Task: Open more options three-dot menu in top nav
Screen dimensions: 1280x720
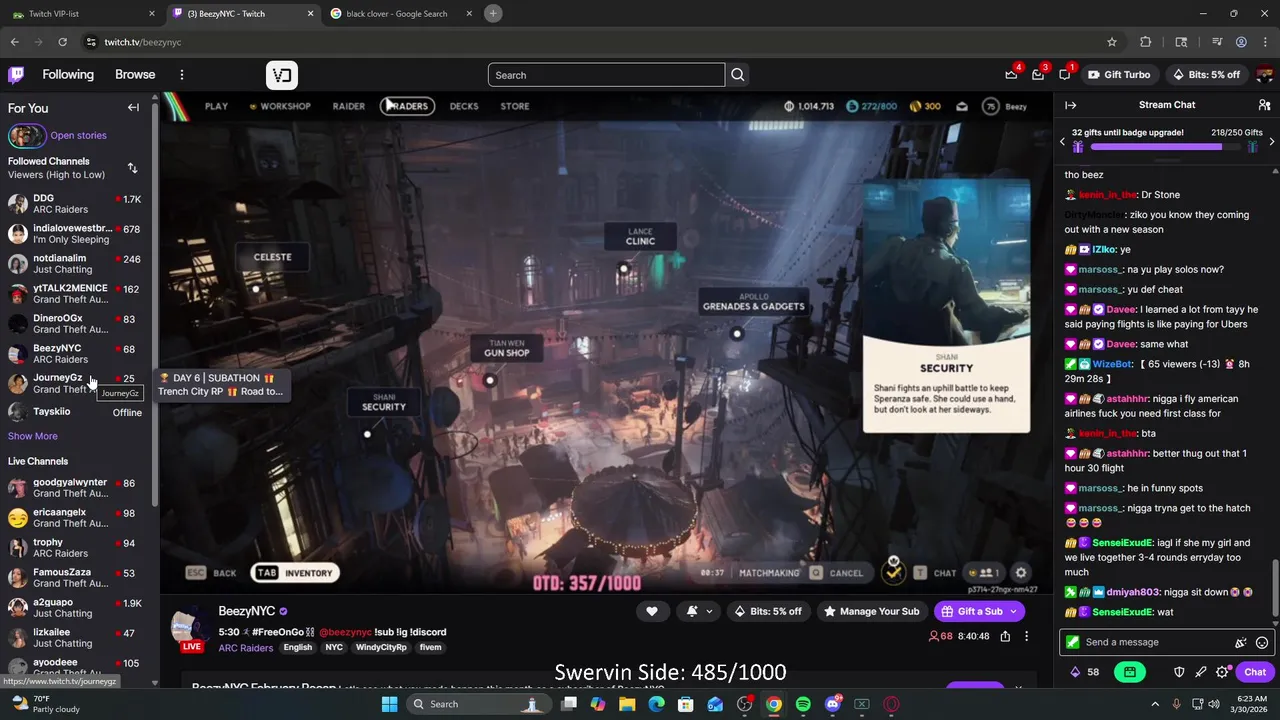Action: point(181,75)
